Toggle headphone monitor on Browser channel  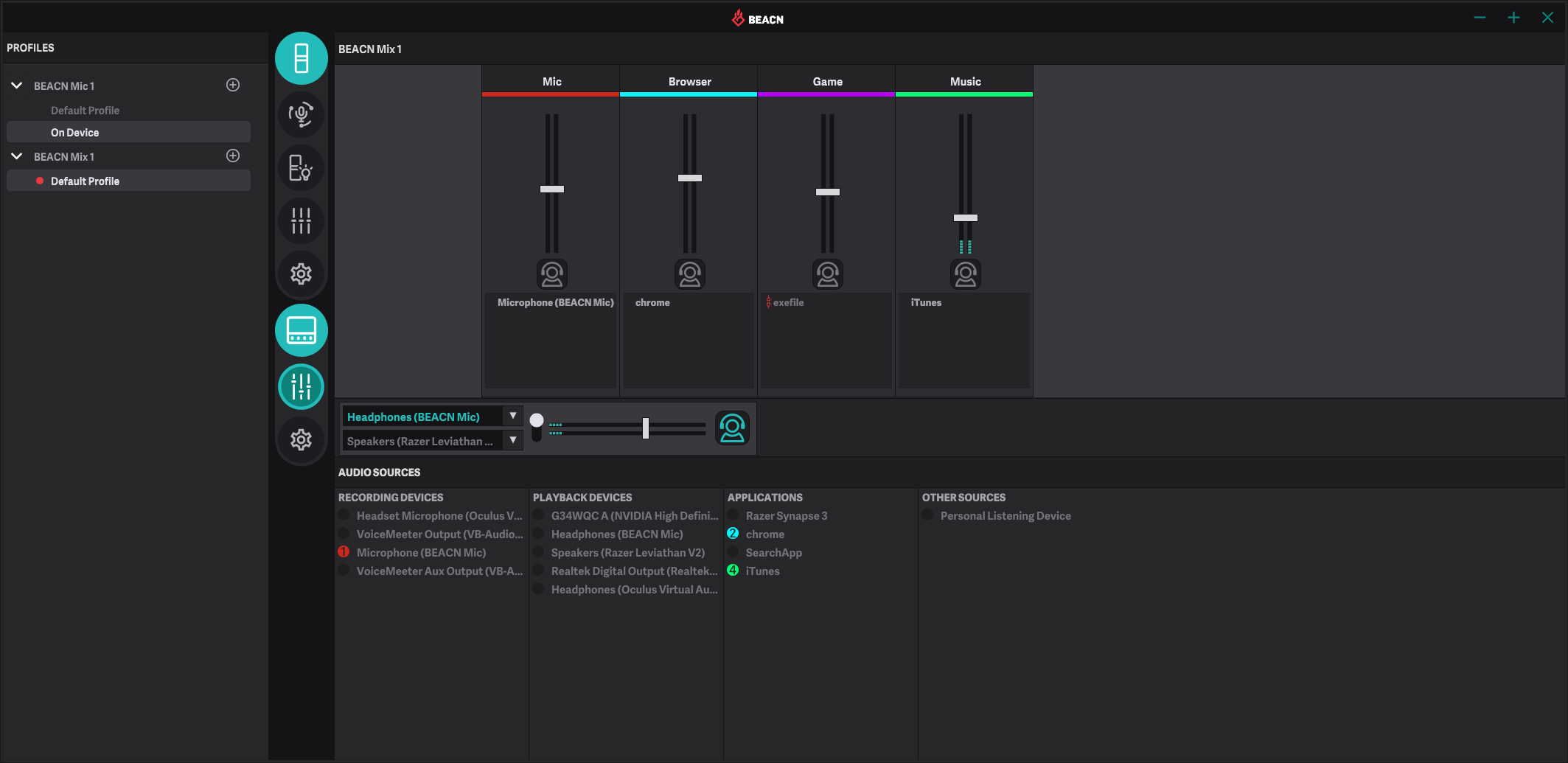pos(690,274)
